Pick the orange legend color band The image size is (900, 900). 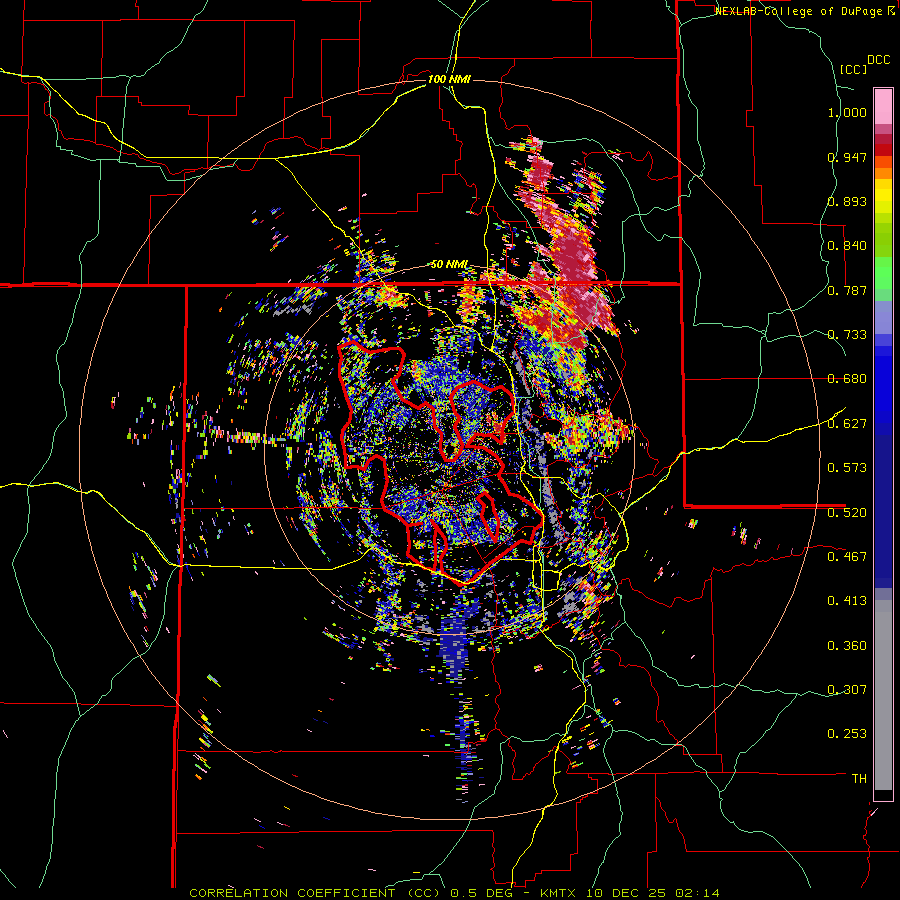pyautogui.click(x=883, y=173)
